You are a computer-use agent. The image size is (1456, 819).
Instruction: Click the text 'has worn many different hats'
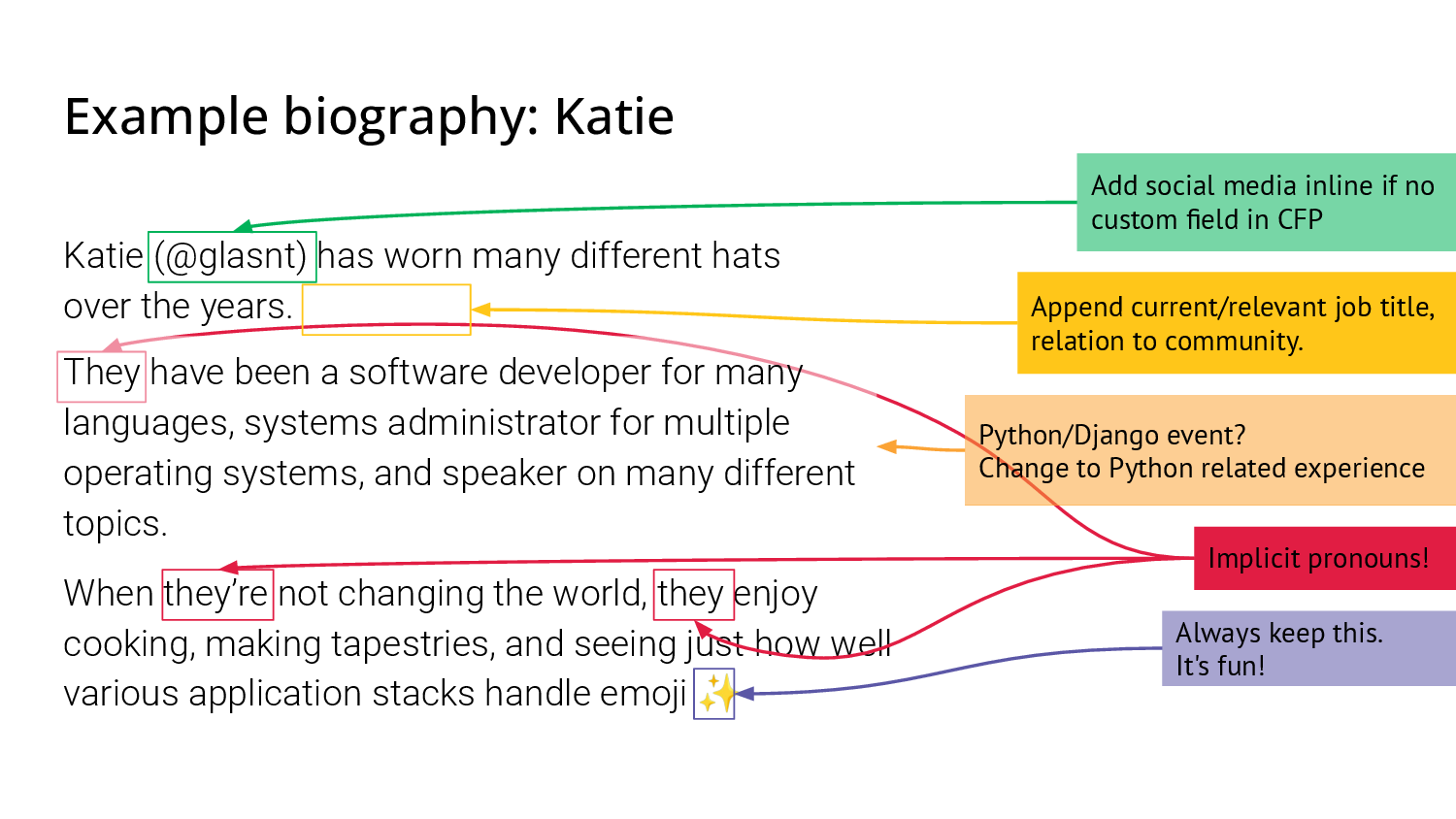coord(549,256)
